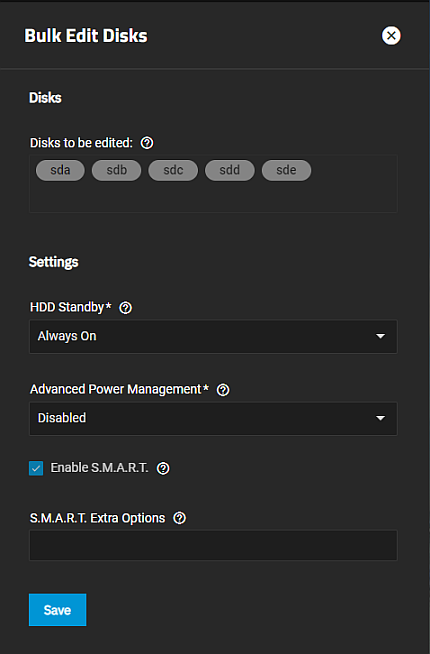This screenshot has height=654, width=430.
Task: Open Enable S.M.A.R.T. help icon
Action: [x=163, y=468]
